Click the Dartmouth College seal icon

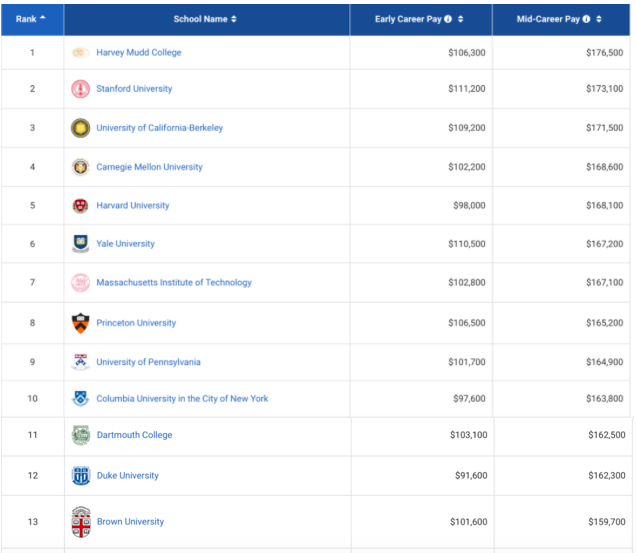click(81, 435)
